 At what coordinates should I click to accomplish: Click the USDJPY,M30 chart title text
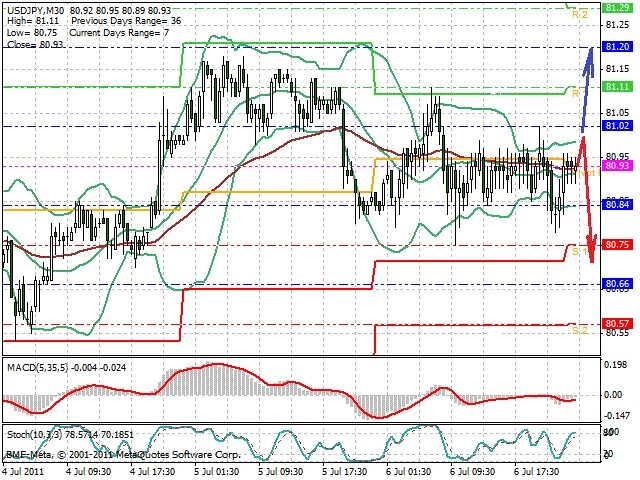click(35, 10)
